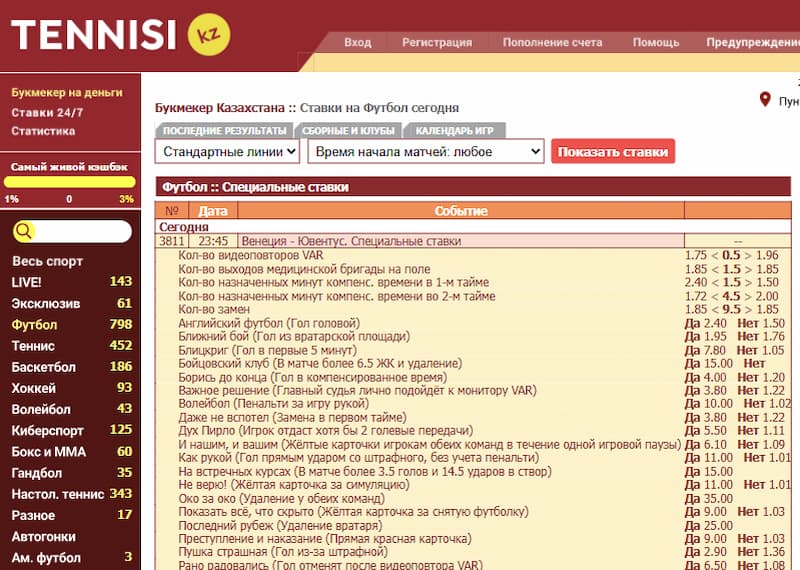Click Нет 1.36 for Пушка страшная
Screen dimensions: 800x570
761,552
